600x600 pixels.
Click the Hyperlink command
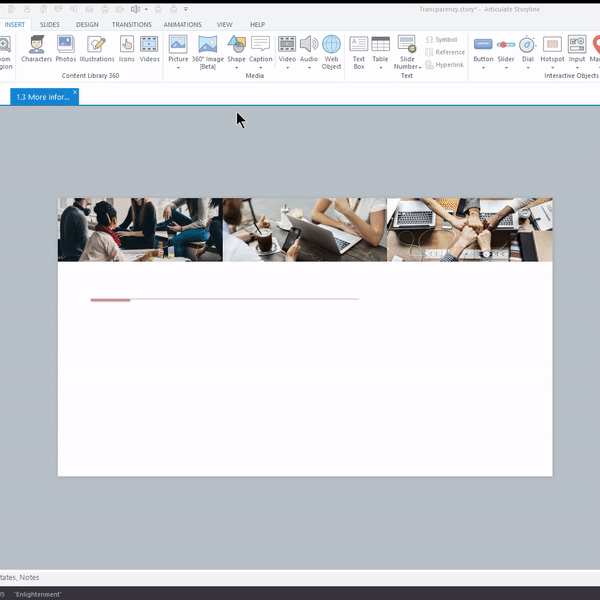(x=444, y=65)
